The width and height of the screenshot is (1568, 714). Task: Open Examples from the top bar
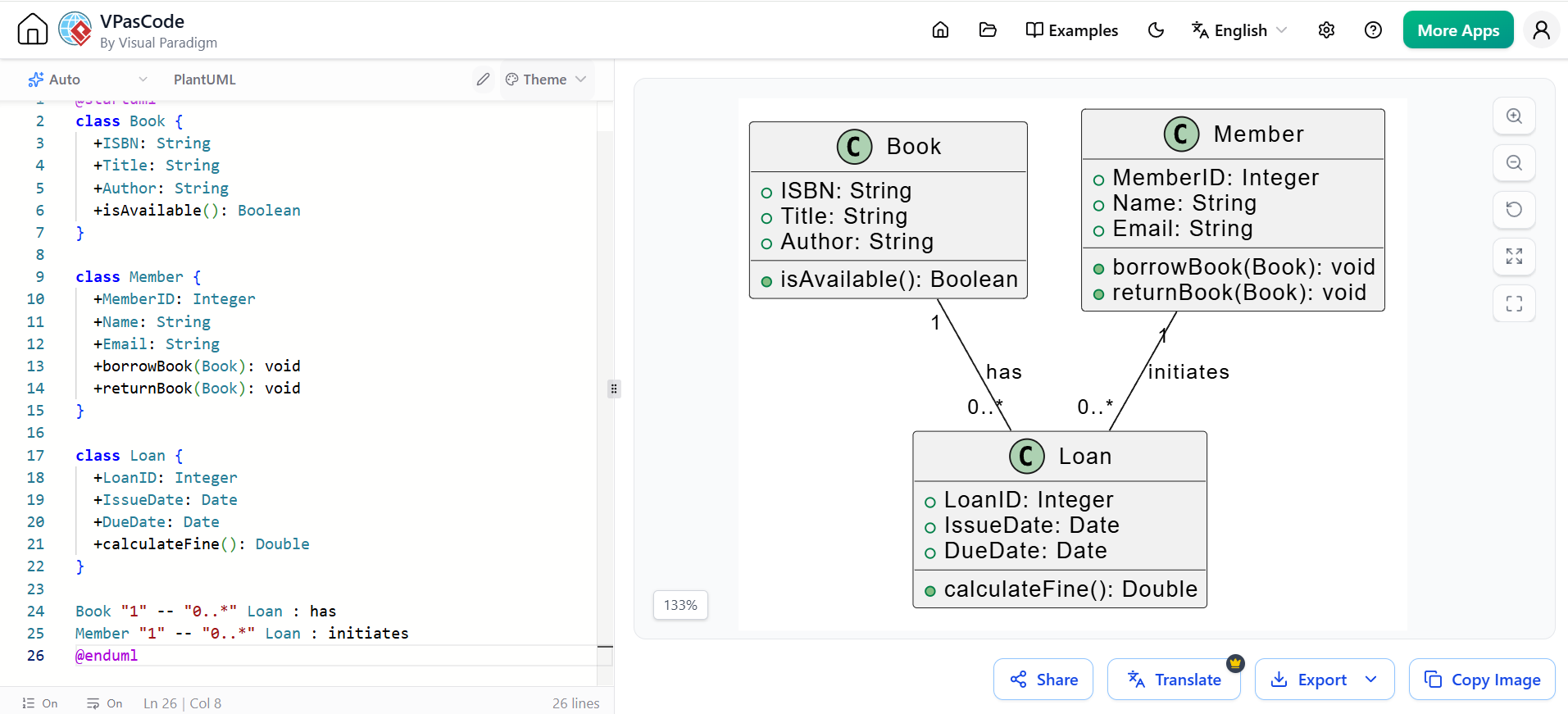(1072, 30)
